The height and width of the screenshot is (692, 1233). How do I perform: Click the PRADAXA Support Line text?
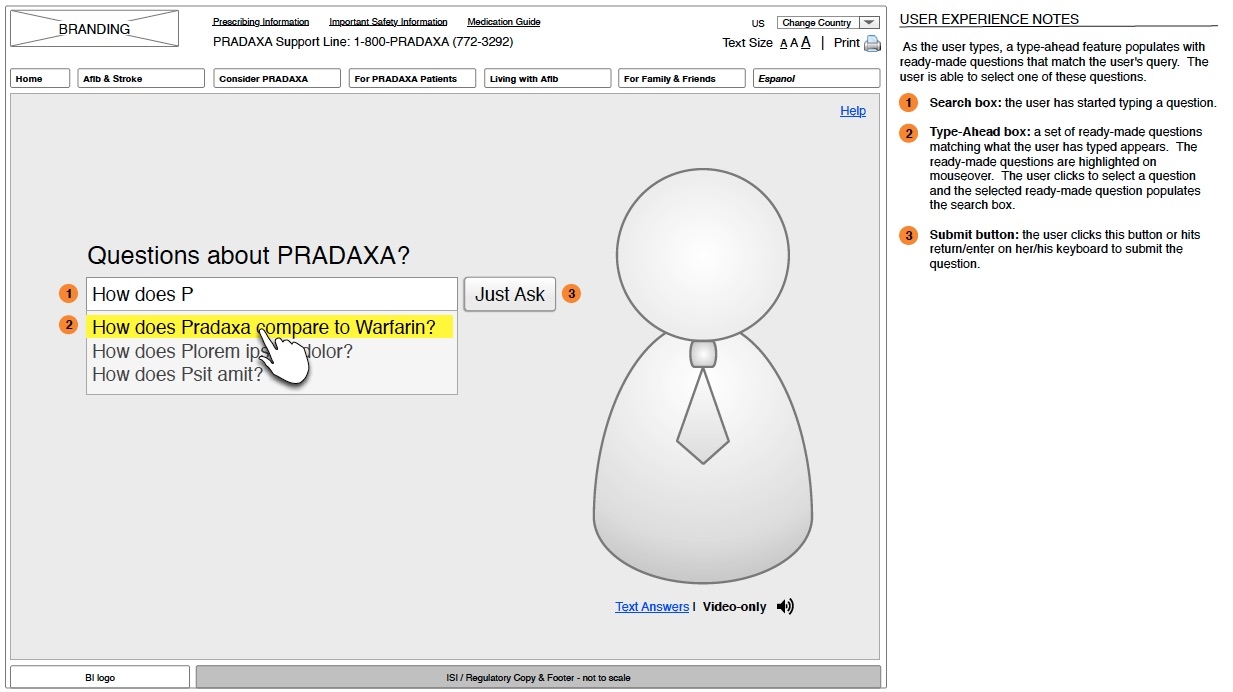[x=363, y=42]
